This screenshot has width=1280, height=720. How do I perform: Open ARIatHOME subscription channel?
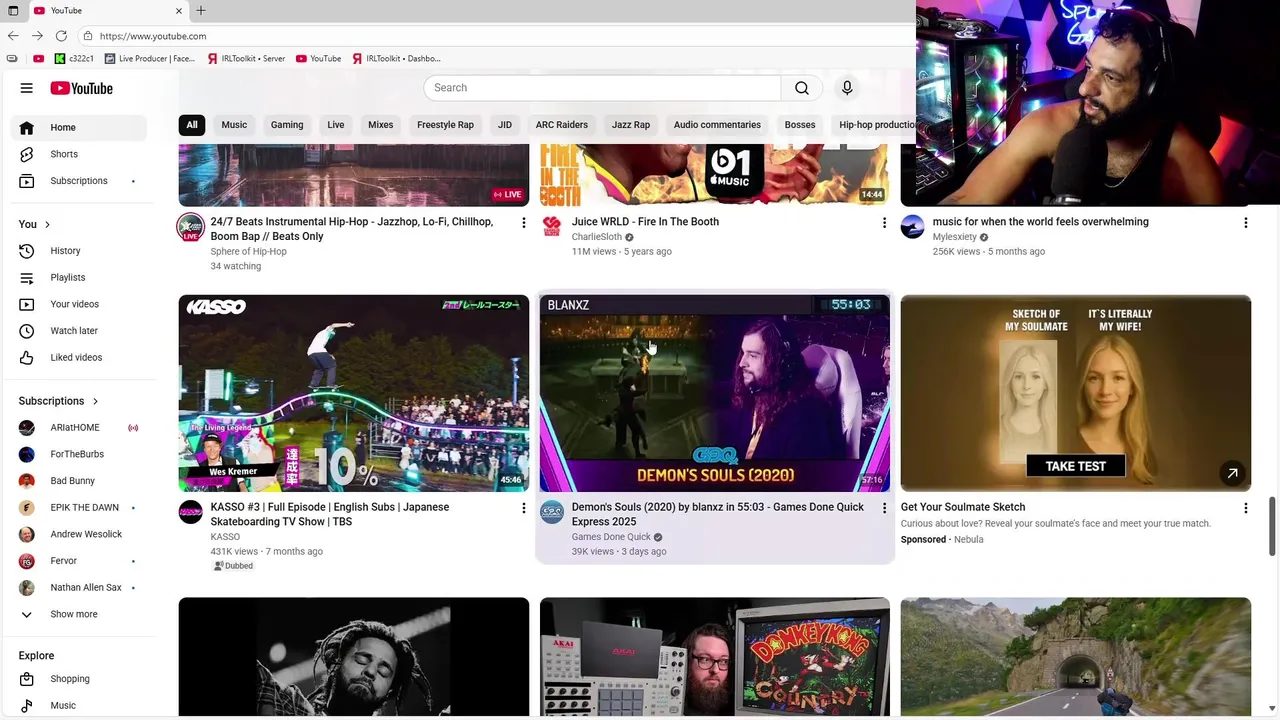click(79, 428)
